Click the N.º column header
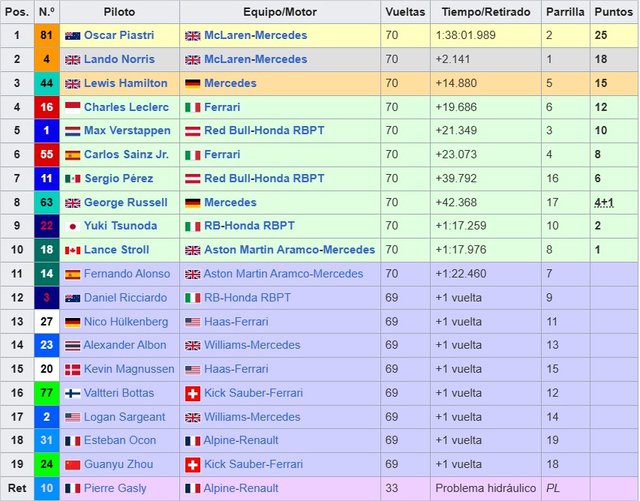Image resolution: width=640 pixels, height=501 pixels. click(47, 12)
